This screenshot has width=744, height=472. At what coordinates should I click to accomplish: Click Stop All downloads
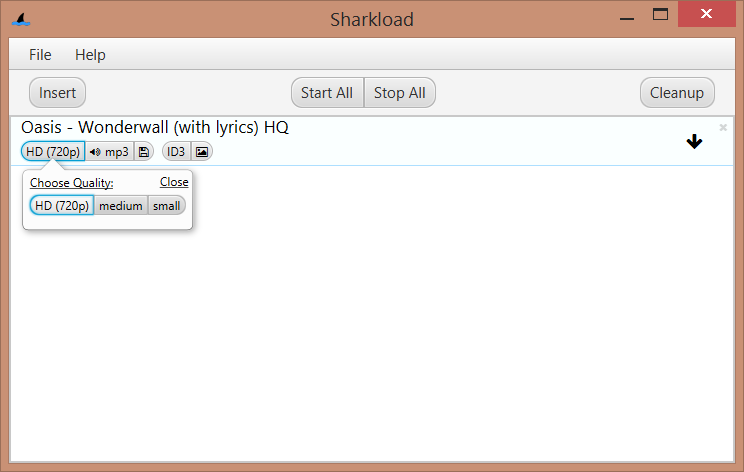tap(399, 93)
